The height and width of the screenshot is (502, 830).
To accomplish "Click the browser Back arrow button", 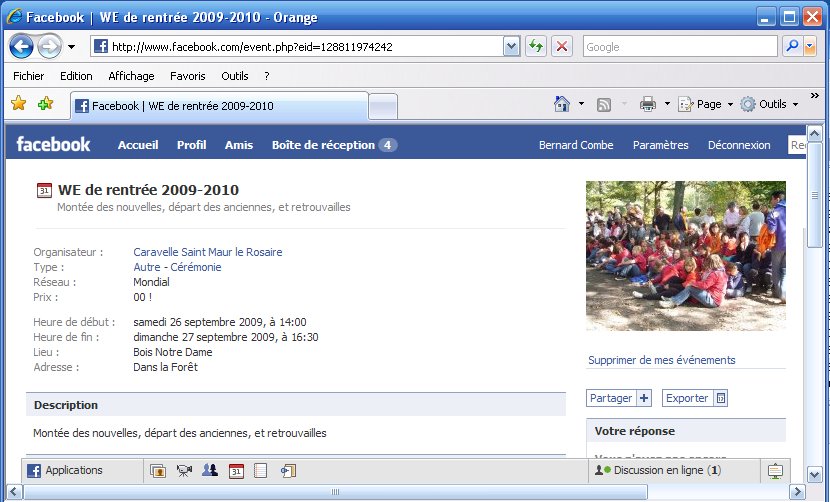I will (x=22, y=47).
